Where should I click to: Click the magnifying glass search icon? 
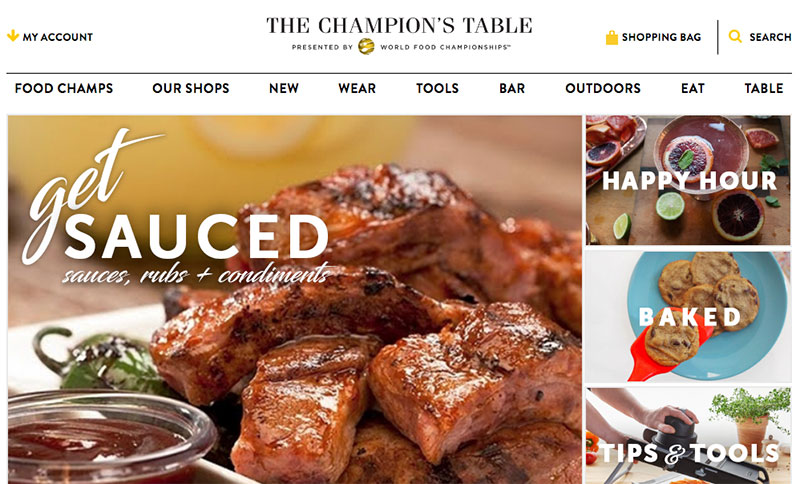click(x=735, y=36)
